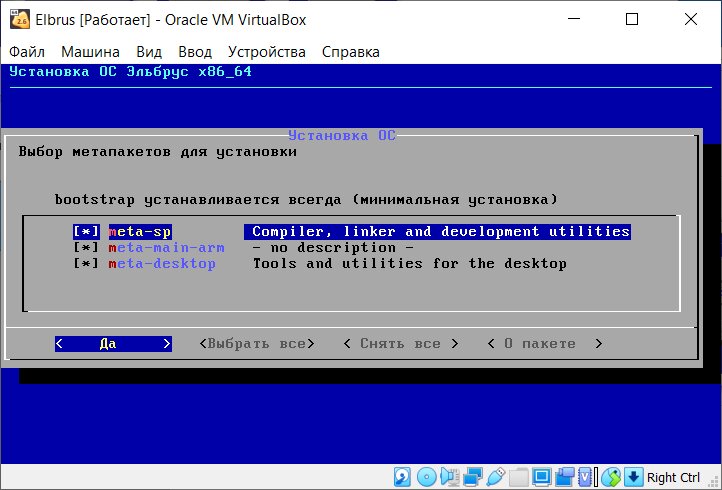Open the USB devices status icon
The height and width of the screenshot is (490, 722).
[496, 477]
